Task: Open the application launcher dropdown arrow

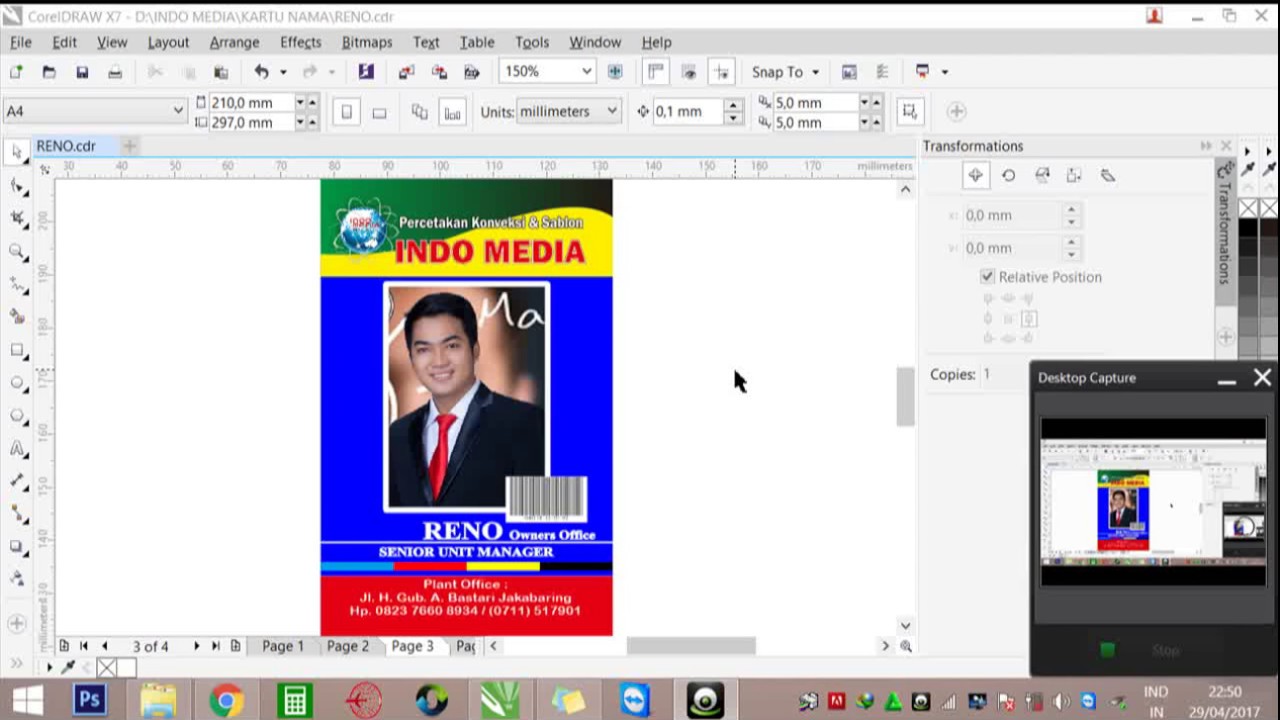Action: pyautogui.click(x=944, y=72)
